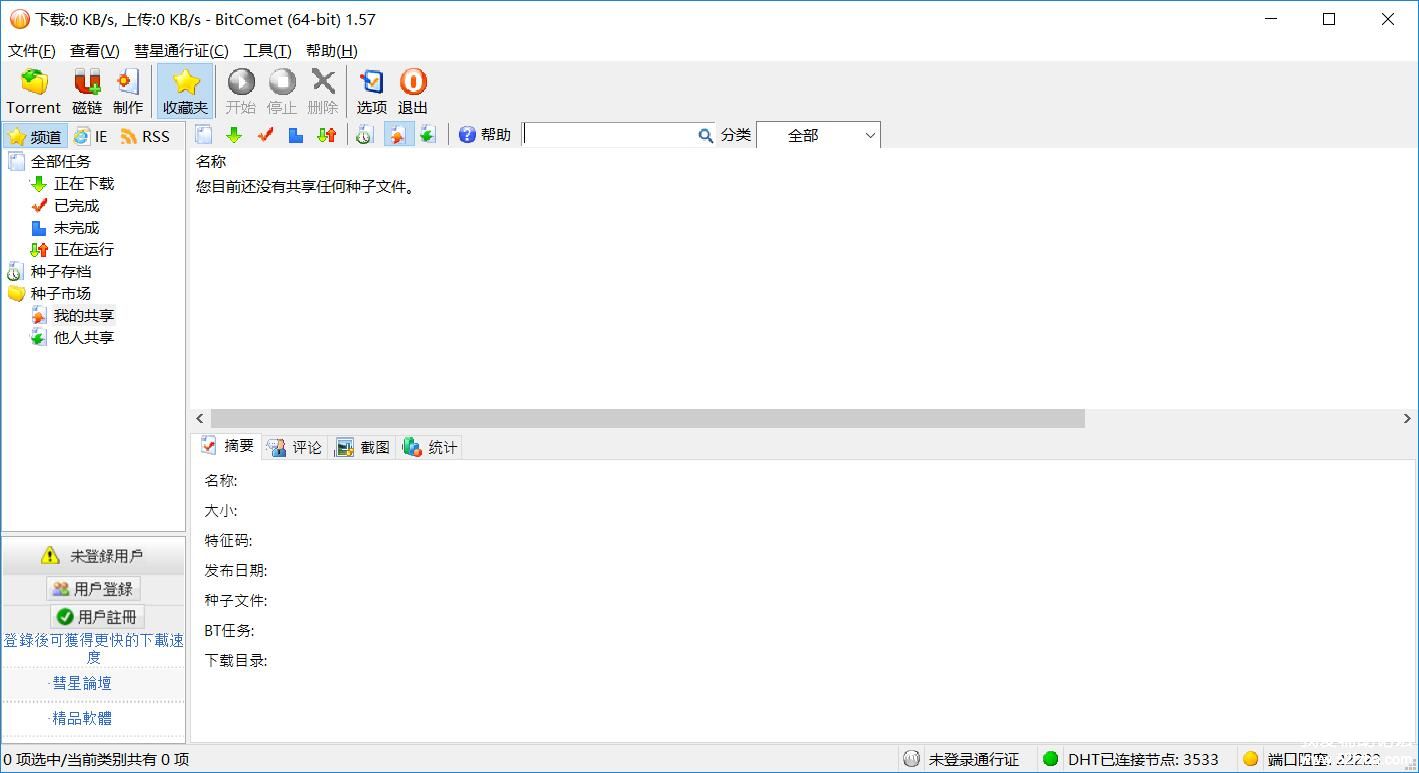1419x773 pixels.
Task: Click the 发布日期: label in the summary pane
Action: coord(236,570)
